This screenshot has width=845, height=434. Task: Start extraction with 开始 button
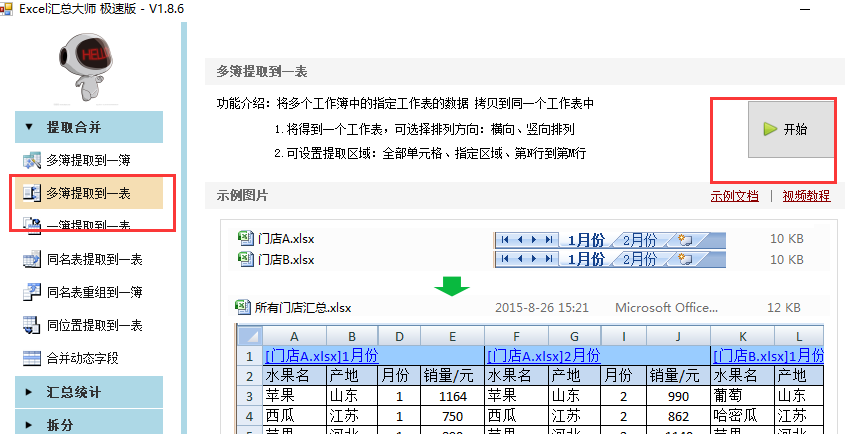pyautogui.click(x=791, y=129)
